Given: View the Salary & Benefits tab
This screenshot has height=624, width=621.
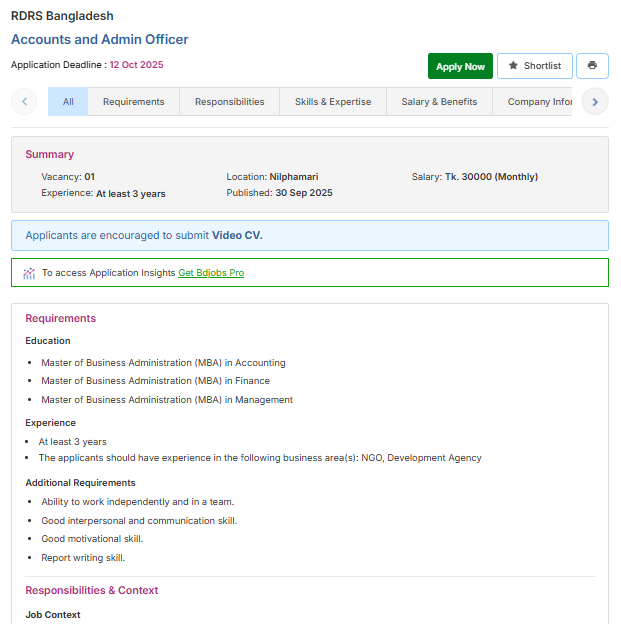Looking at the screenshot, I should [439, 102].
